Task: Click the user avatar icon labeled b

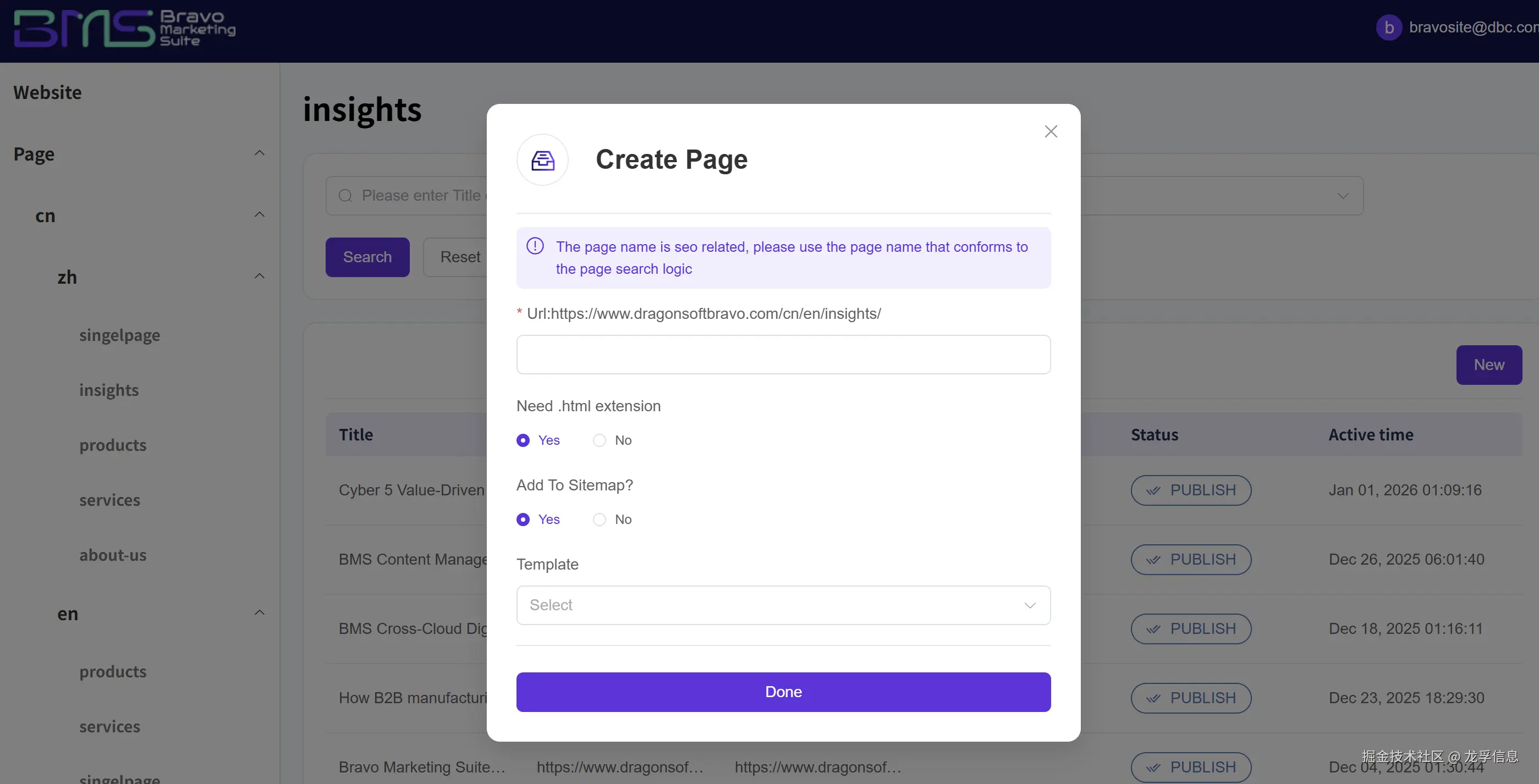Action: 1388,27
